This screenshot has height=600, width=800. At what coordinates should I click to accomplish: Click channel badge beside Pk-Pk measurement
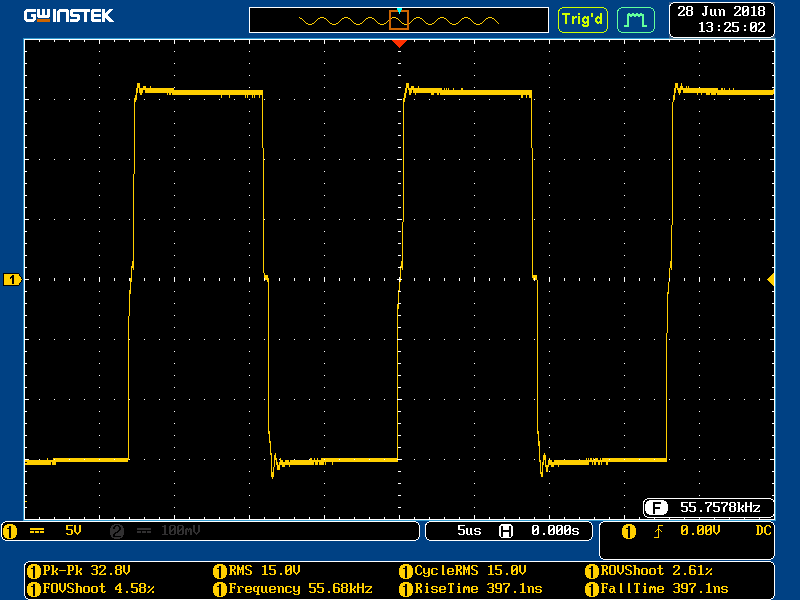pos(34,571)
